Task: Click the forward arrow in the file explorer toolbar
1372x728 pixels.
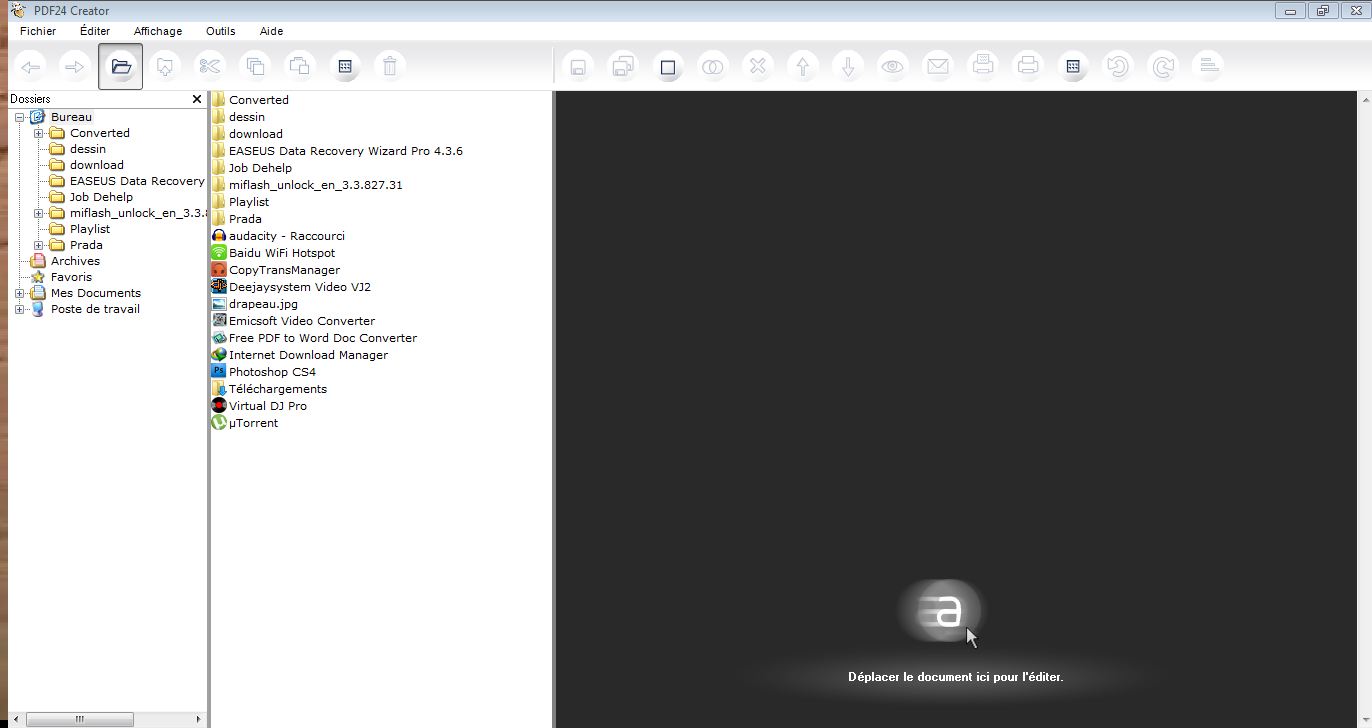Action: point(75,67)
